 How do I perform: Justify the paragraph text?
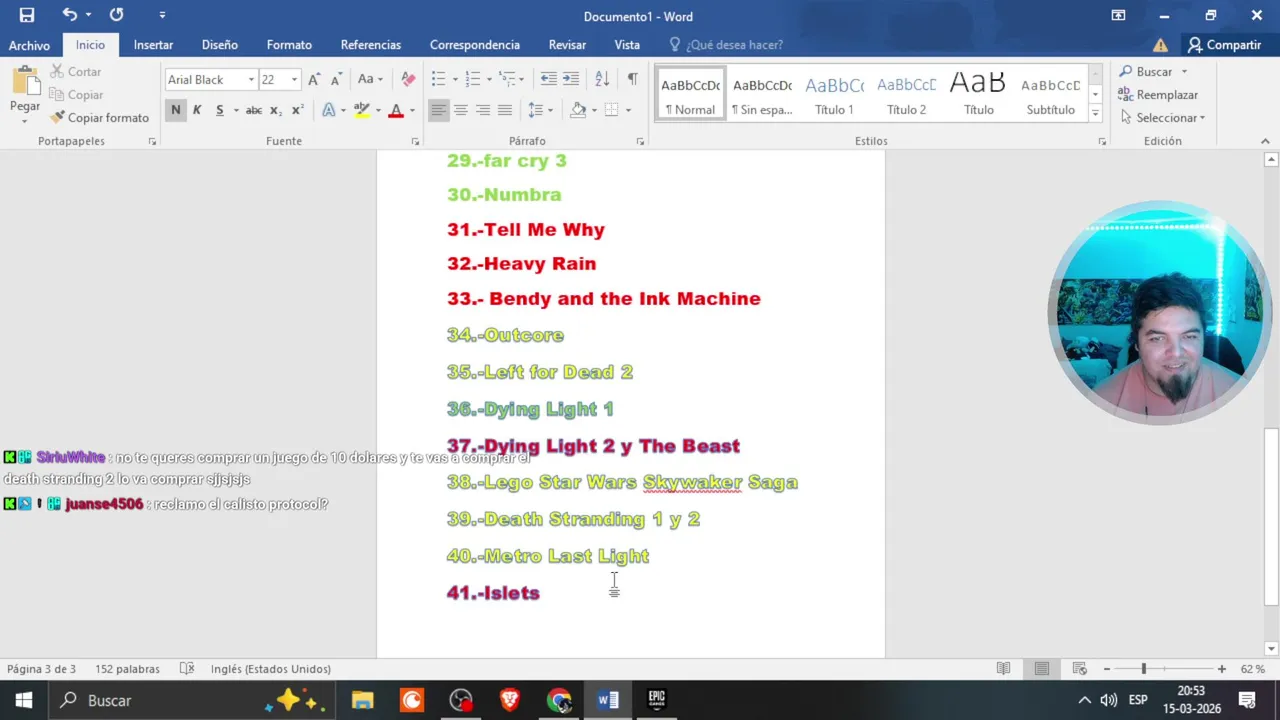pyautogui.click(x=505, y=110)
